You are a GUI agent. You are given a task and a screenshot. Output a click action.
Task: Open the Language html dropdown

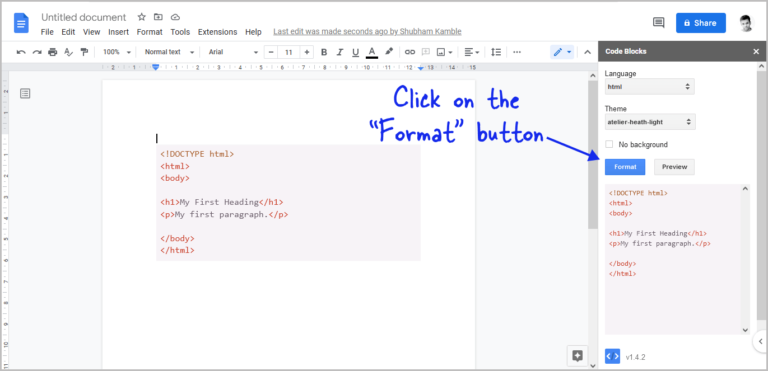(x=649, y=87)
